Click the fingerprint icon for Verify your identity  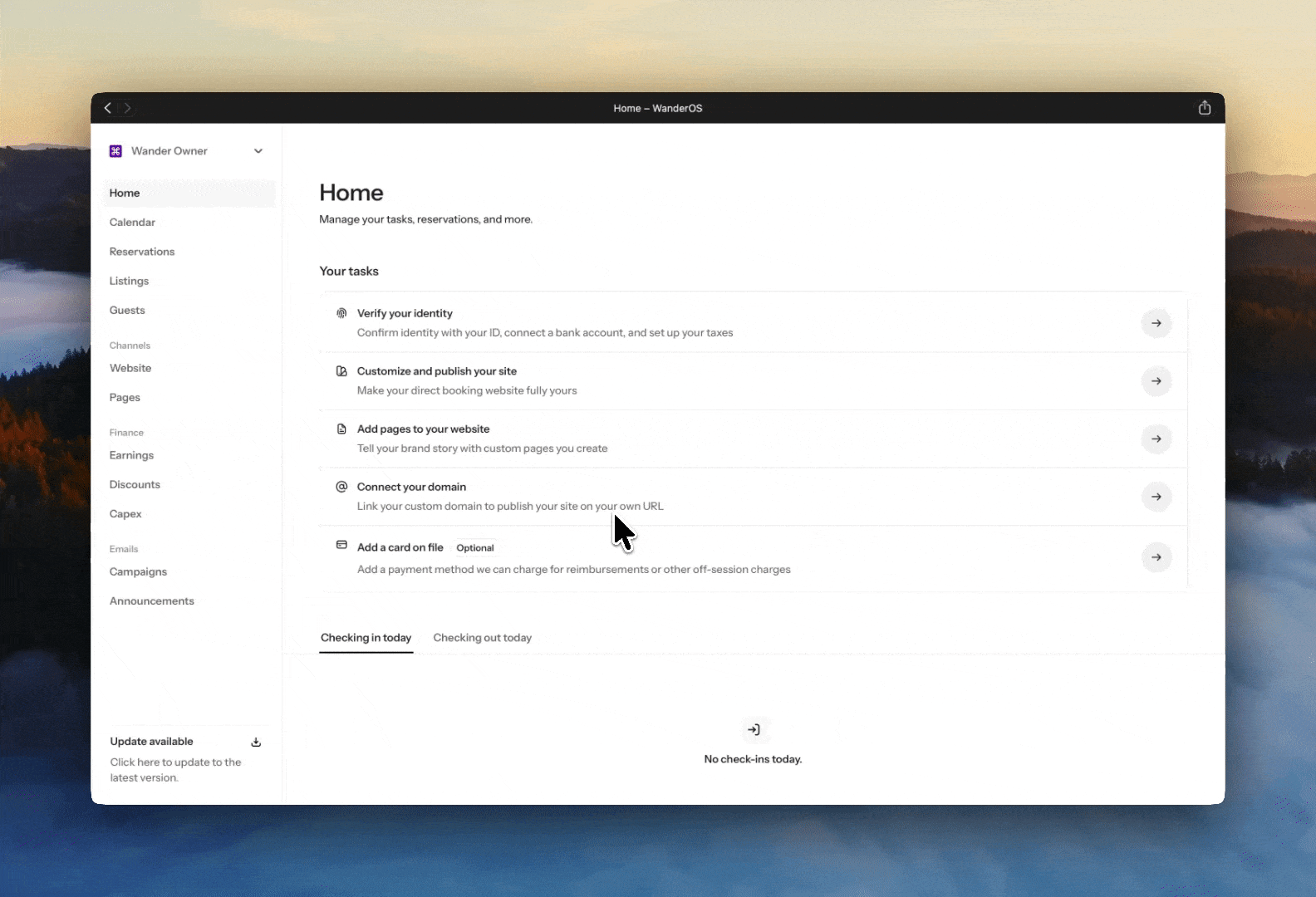click(341, 313)
